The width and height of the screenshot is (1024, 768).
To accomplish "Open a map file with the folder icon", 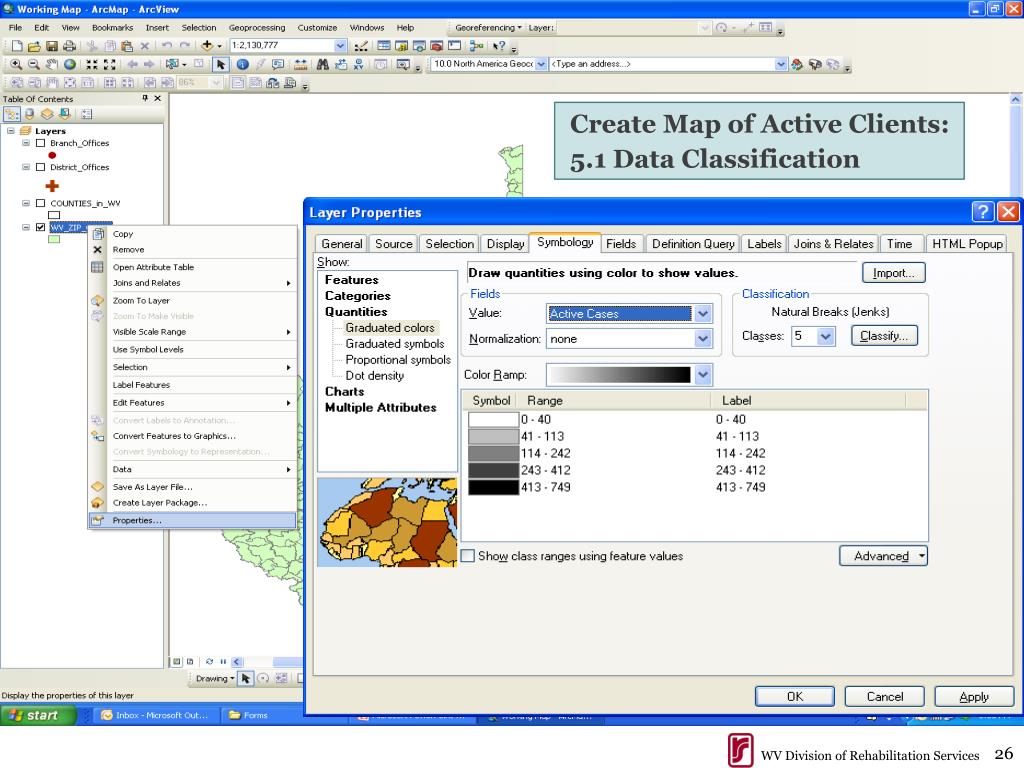I will tap(34, 46).
